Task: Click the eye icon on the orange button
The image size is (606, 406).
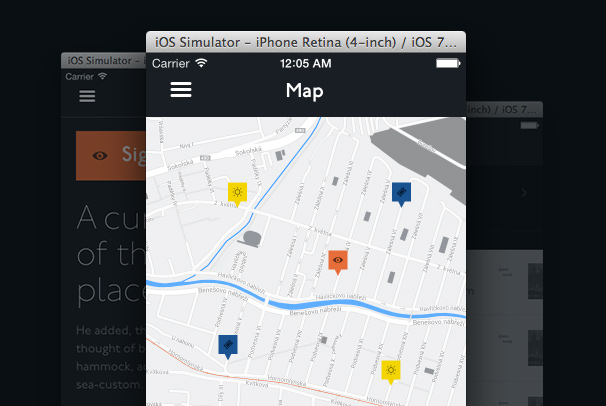Action: (100, 155)
